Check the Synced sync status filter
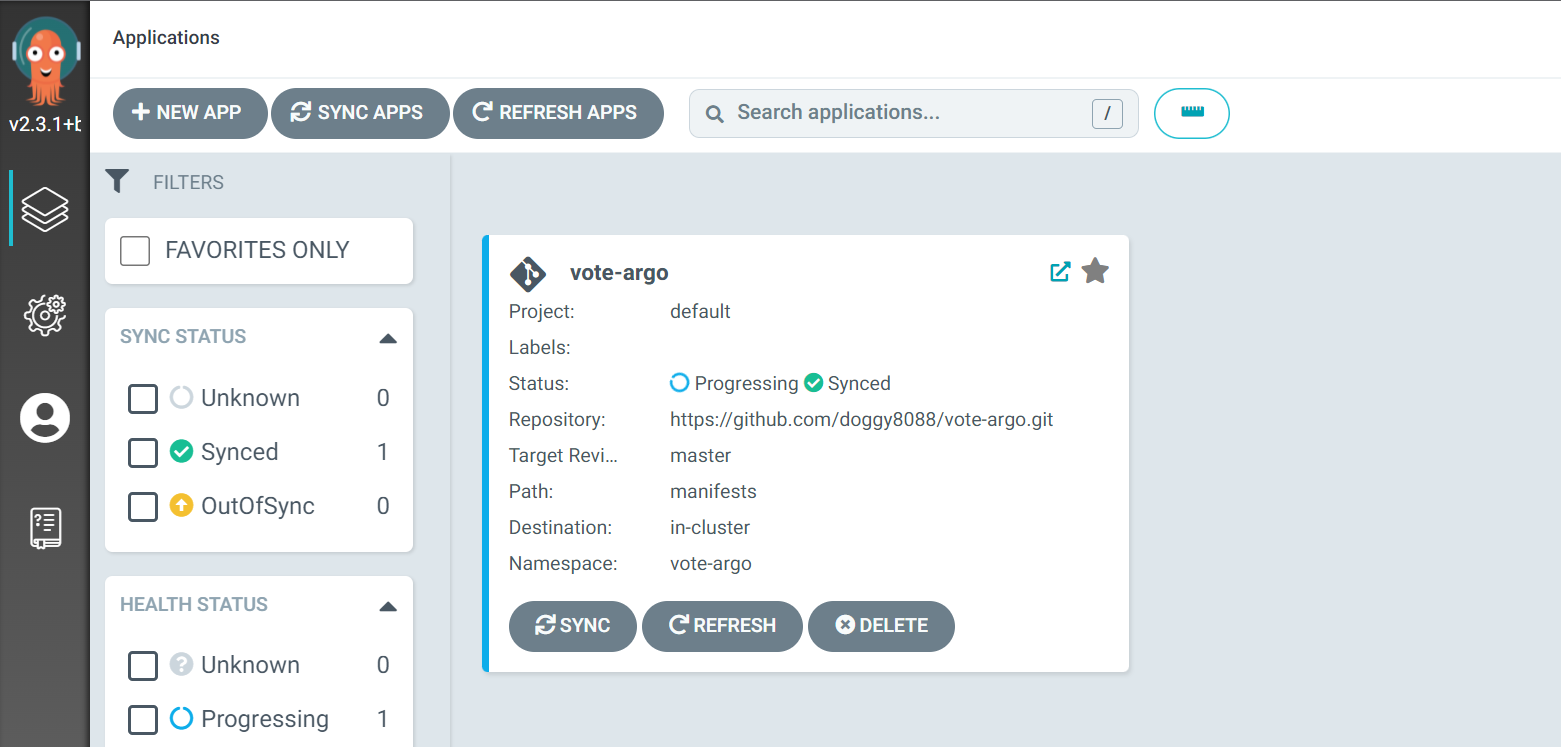 [x=143, y=453]
